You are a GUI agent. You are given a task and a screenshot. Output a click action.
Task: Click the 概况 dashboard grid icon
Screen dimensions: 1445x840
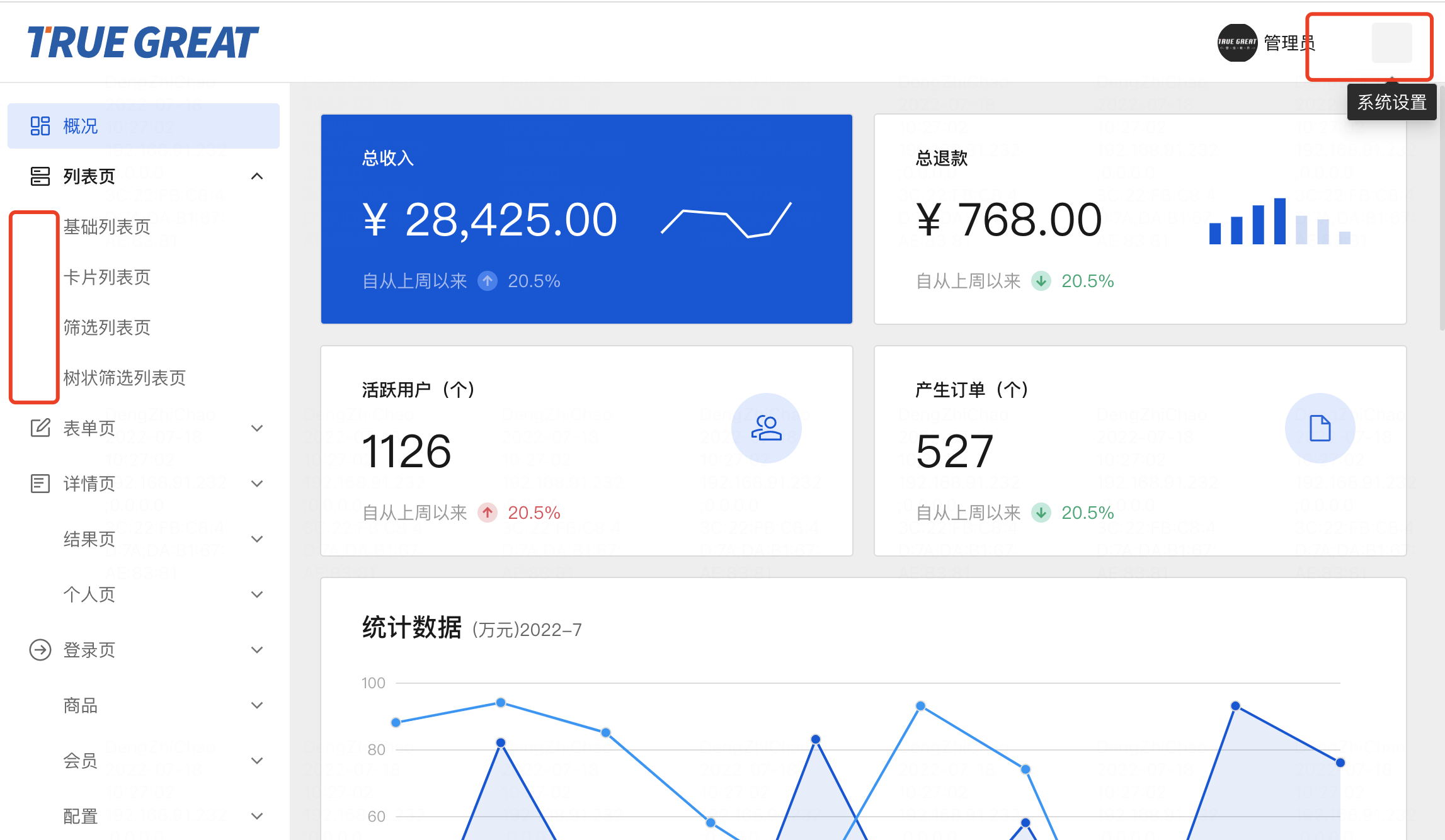[x=40, y=126]
